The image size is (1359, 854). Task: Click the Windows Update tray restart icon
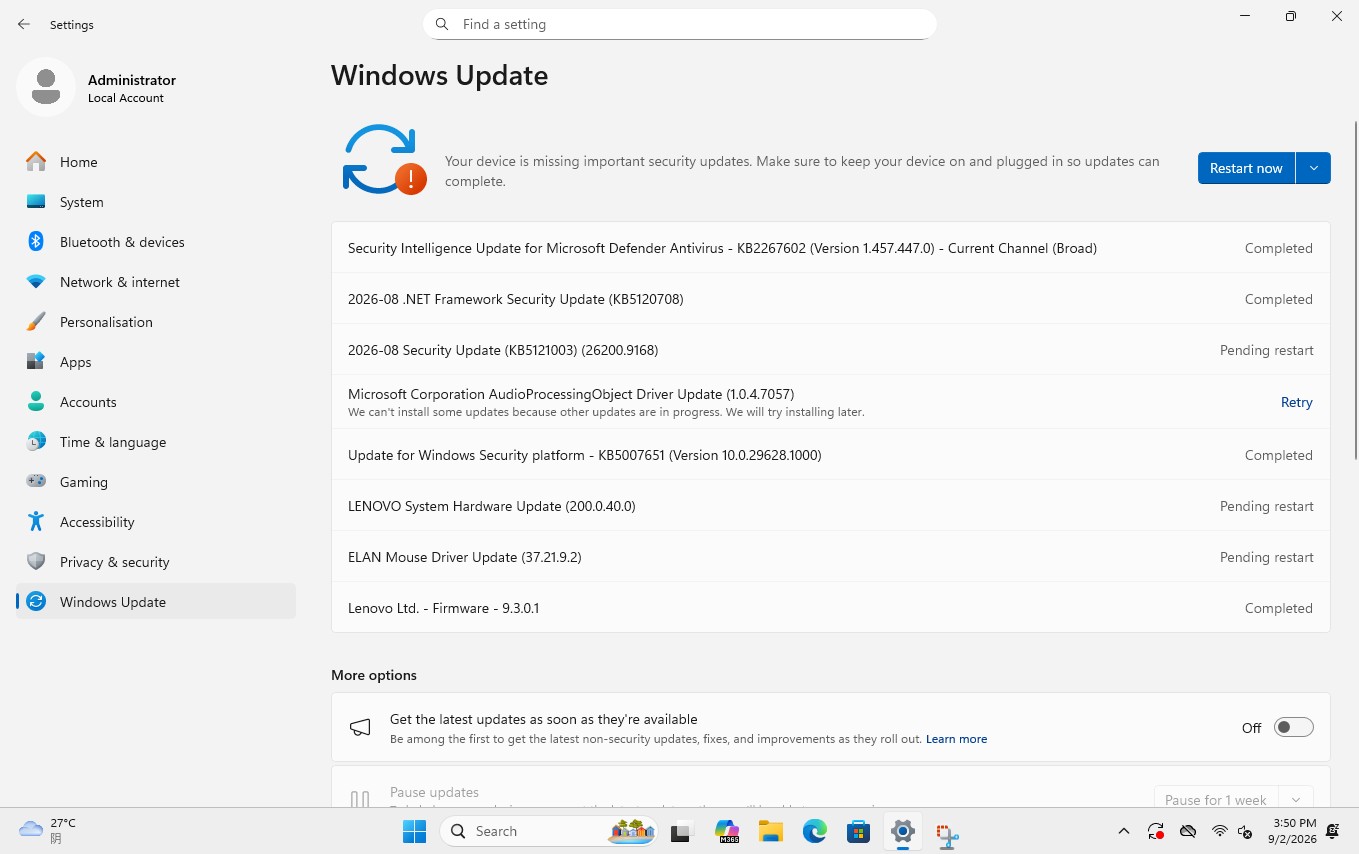click(x=1156, y=831)
